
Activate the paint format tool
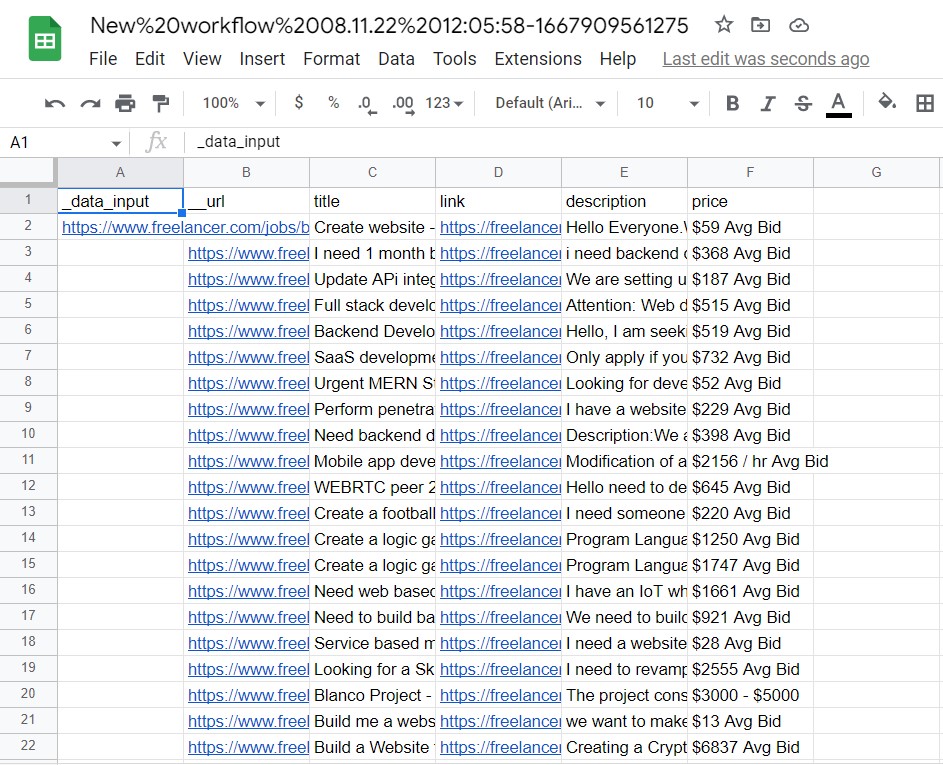point(161,103)
